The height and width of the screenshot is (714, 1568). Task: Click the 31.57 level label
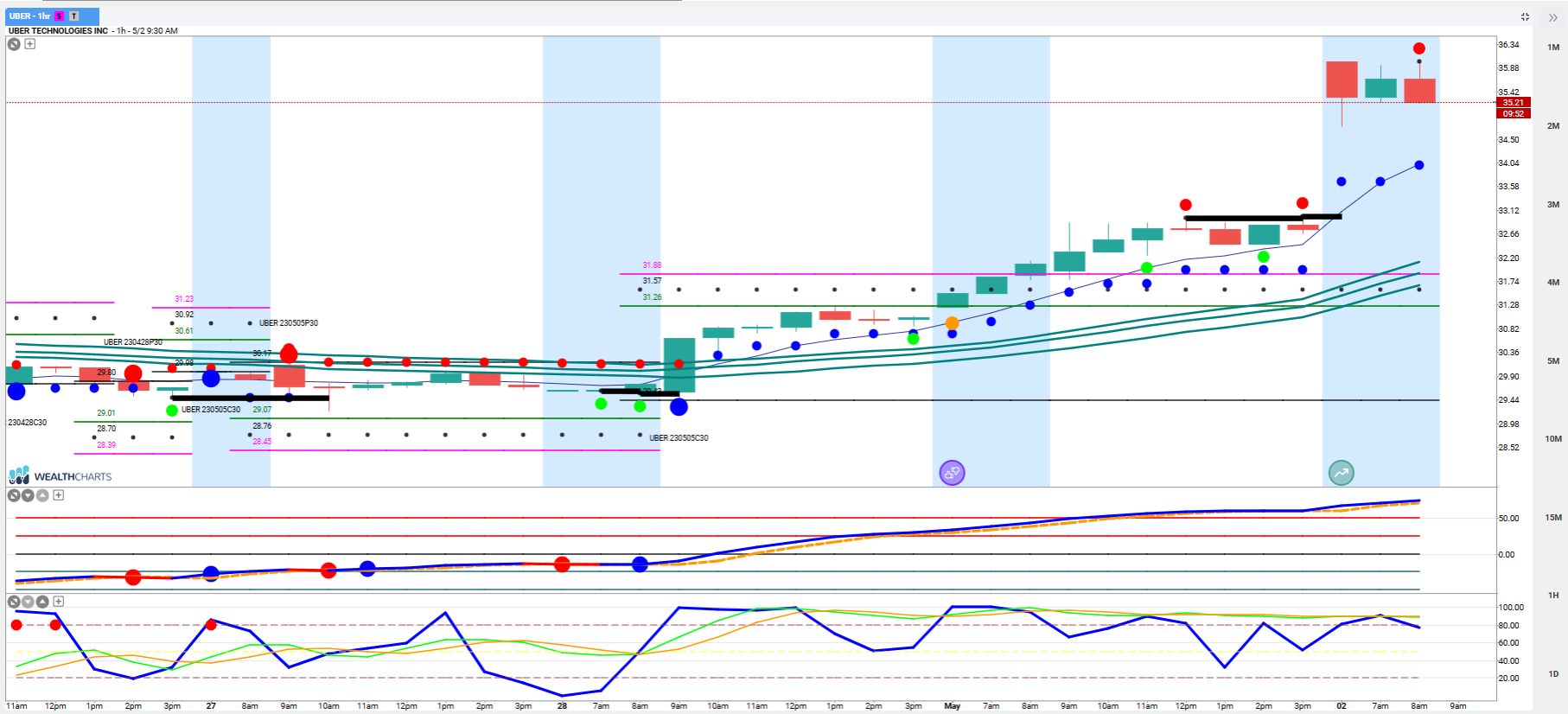point(652,281)
